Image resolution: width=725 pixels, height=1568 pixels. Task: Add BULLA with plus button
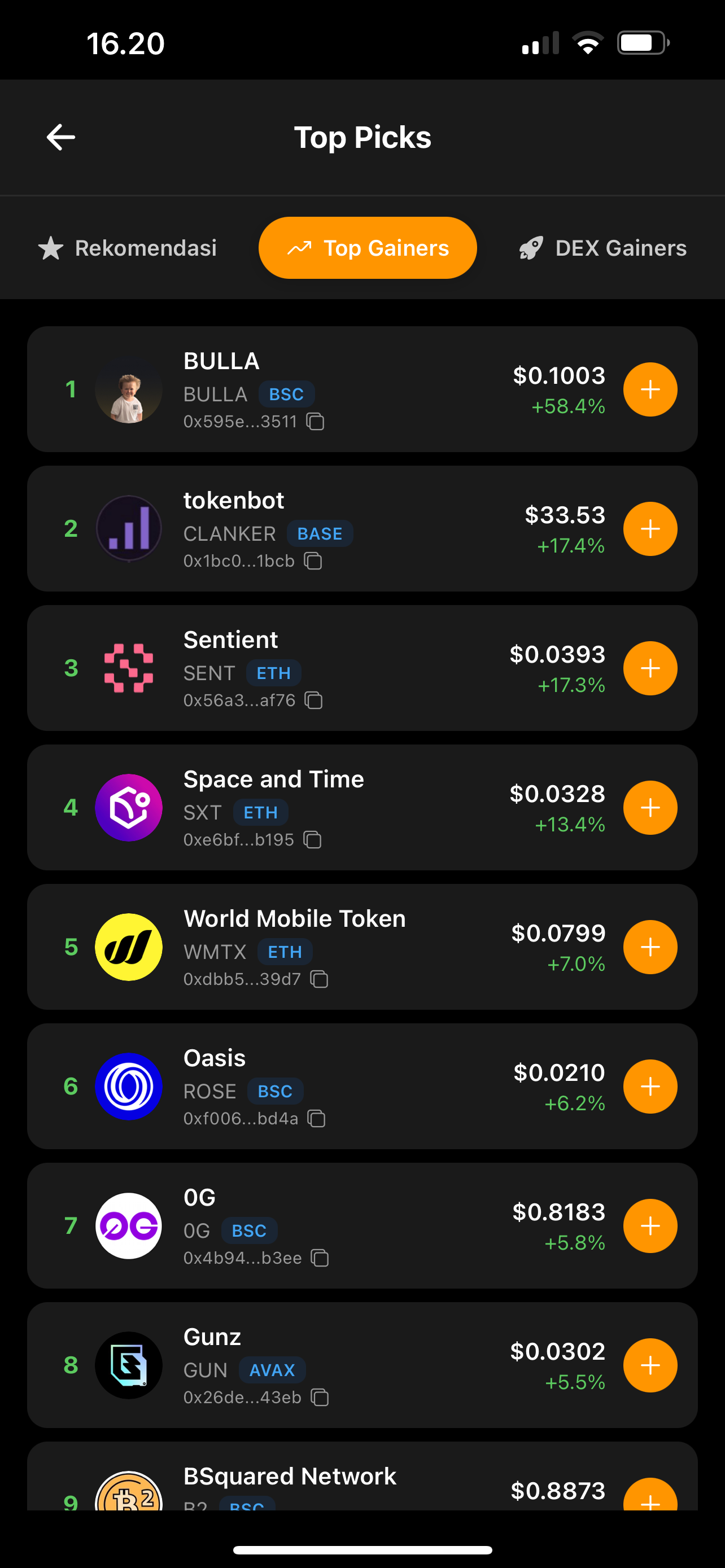(x=649, y=389)
